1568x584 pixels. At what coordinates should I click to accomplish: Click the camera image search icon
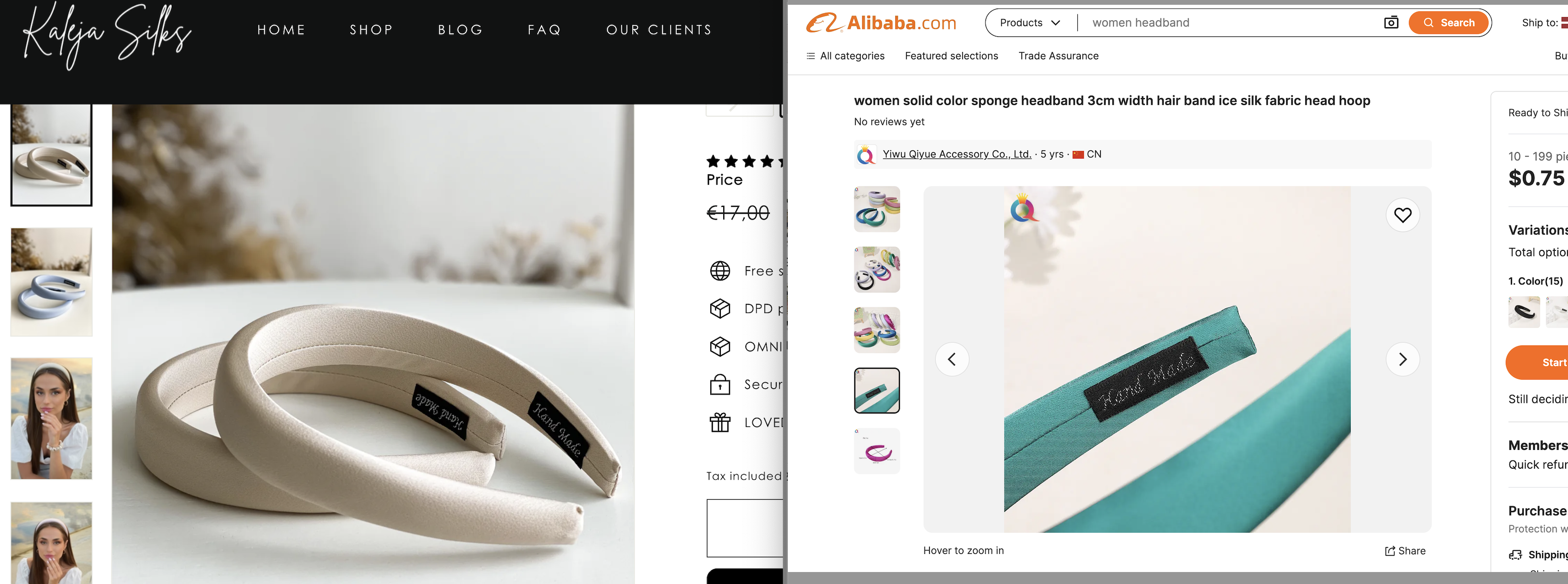click(x=1391, y=22)
